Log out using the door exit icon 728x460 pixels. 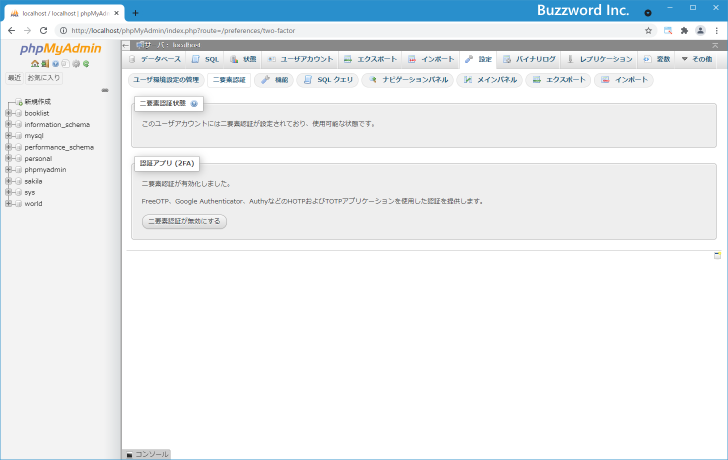click(x=45, y=64)
